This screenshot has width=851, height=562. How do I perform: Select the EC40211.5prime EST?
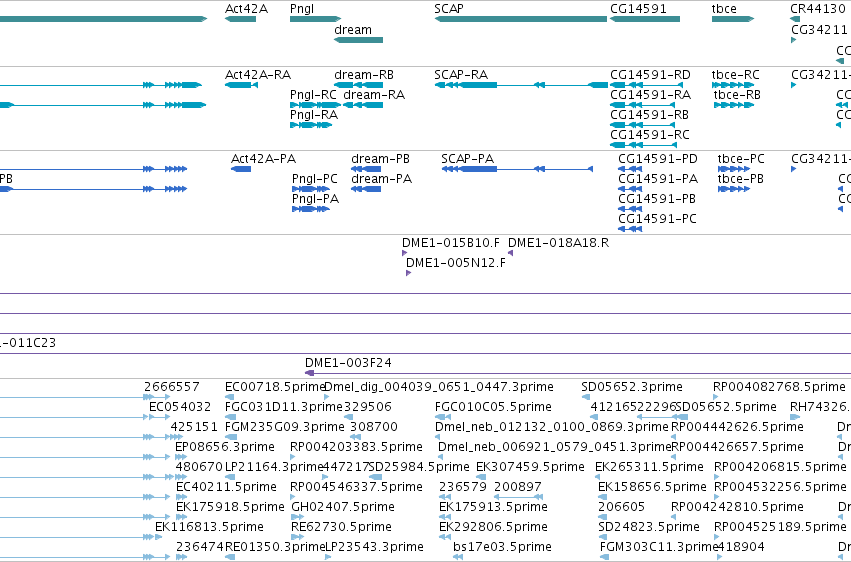point(181,497)
